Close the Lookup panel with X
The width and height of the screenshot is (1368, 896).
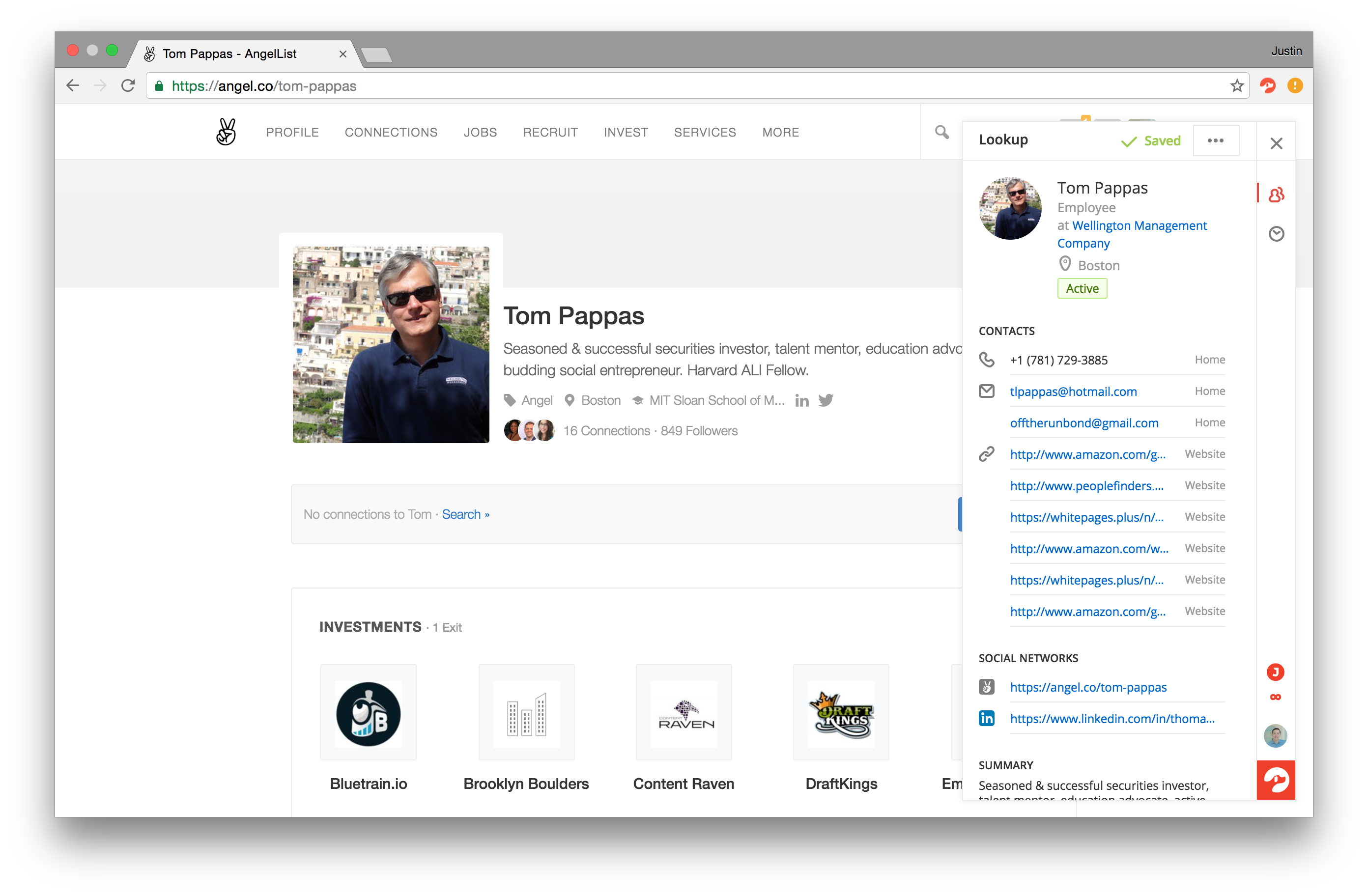1276,143
